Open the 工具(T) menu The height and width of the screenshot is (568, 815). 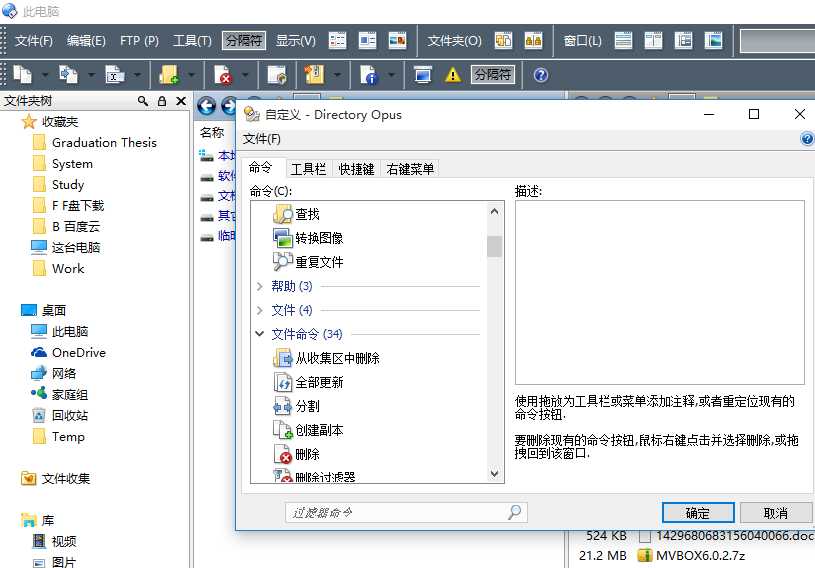192,41
